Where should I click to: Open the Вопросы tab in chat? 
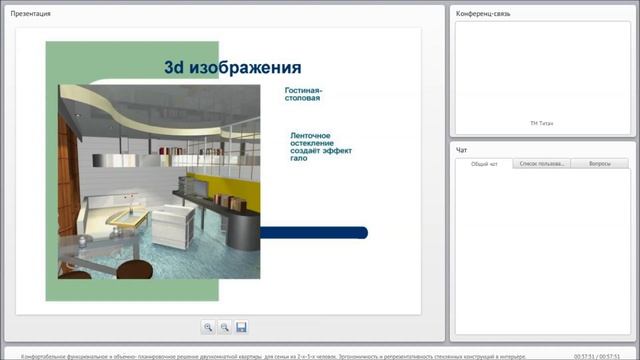[600, 163]
